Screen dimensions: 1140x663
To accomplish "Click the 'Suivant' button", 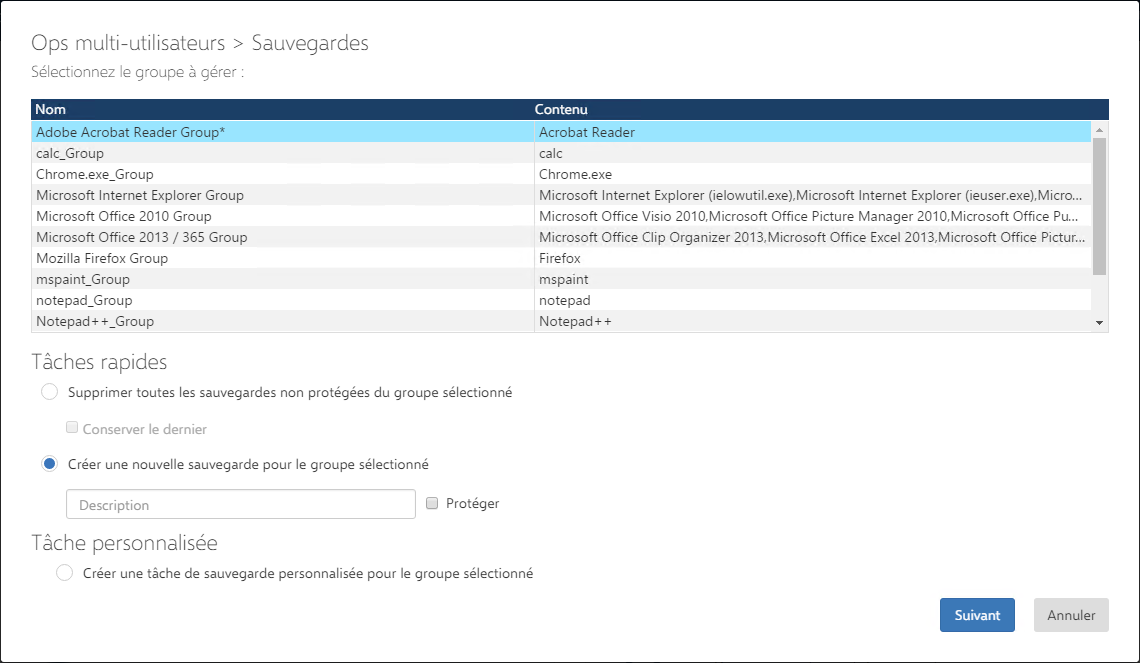I will [977, 615].
